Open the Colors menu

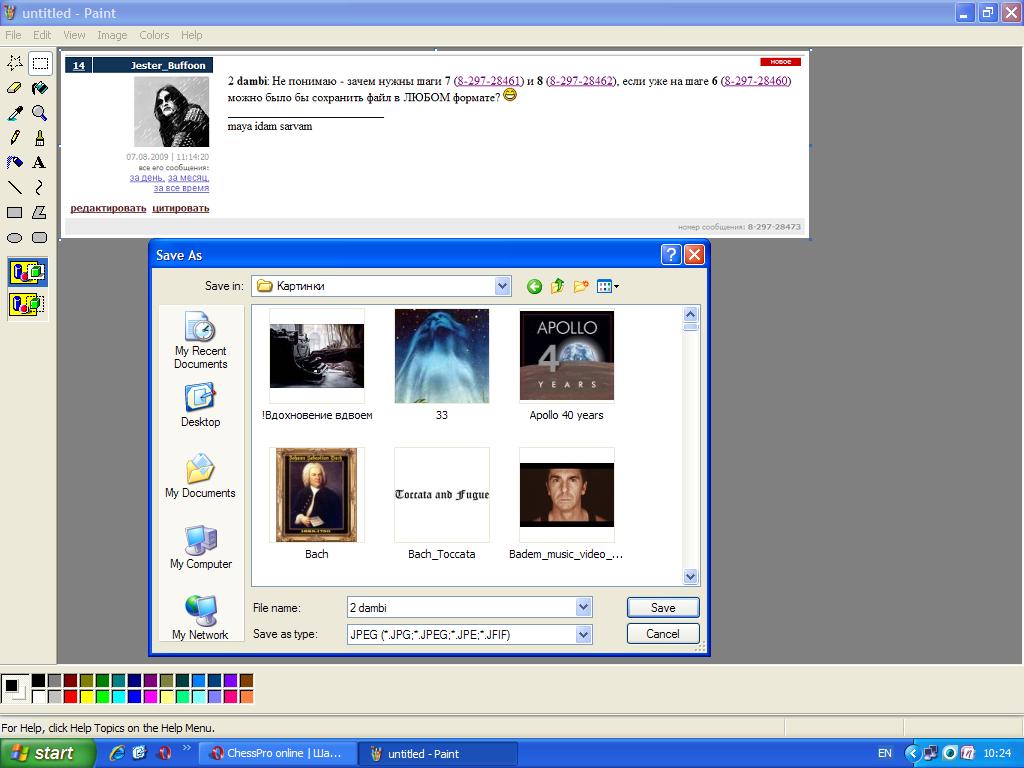pyautogui.click(x=154, y=35)
